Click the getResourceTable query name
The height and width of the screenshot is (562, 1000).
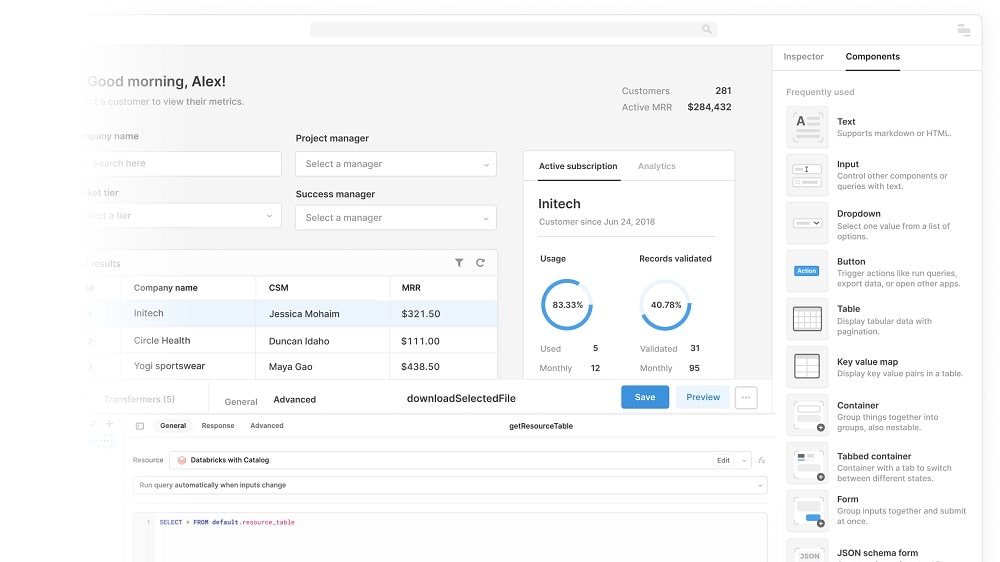tap(541, 426)
